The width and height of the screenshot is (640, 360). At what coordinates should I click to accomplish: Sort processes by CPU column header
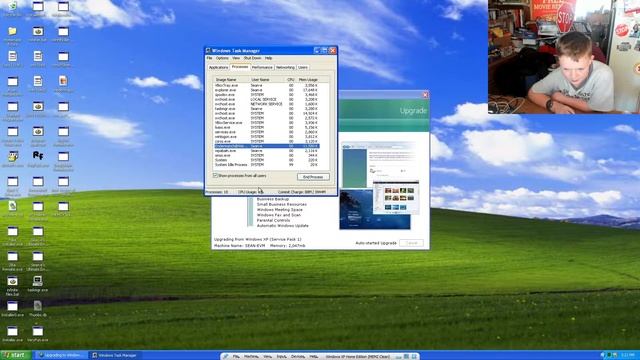pyautogui.click(x=290, y=80)
